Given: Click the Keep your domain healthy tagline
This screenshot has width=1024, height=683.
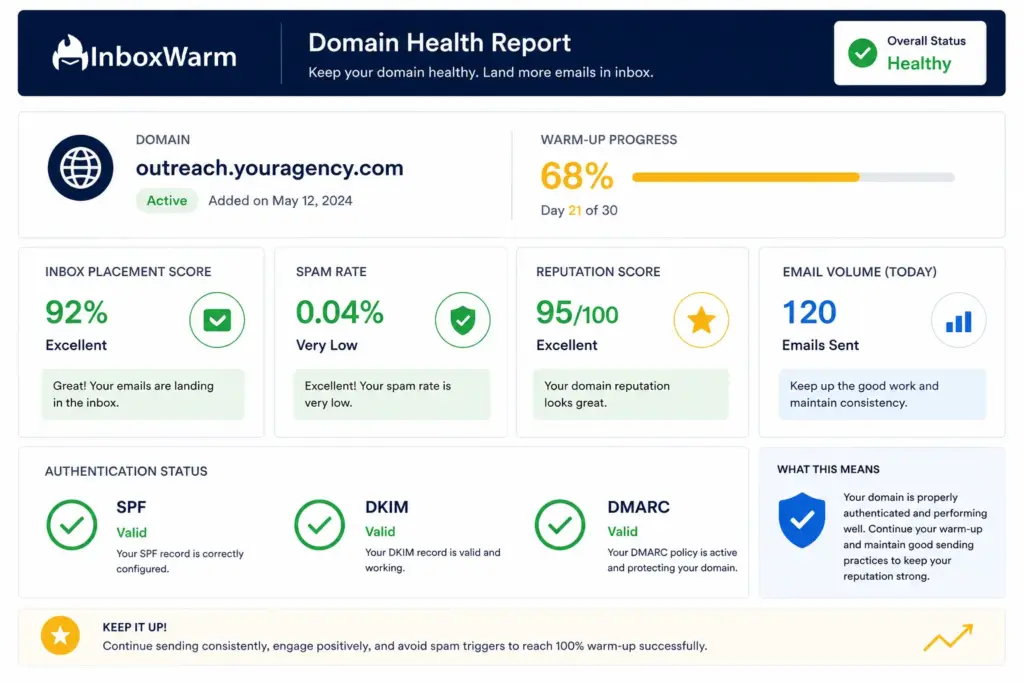Looking at the screenshot, I should point(481,72).
